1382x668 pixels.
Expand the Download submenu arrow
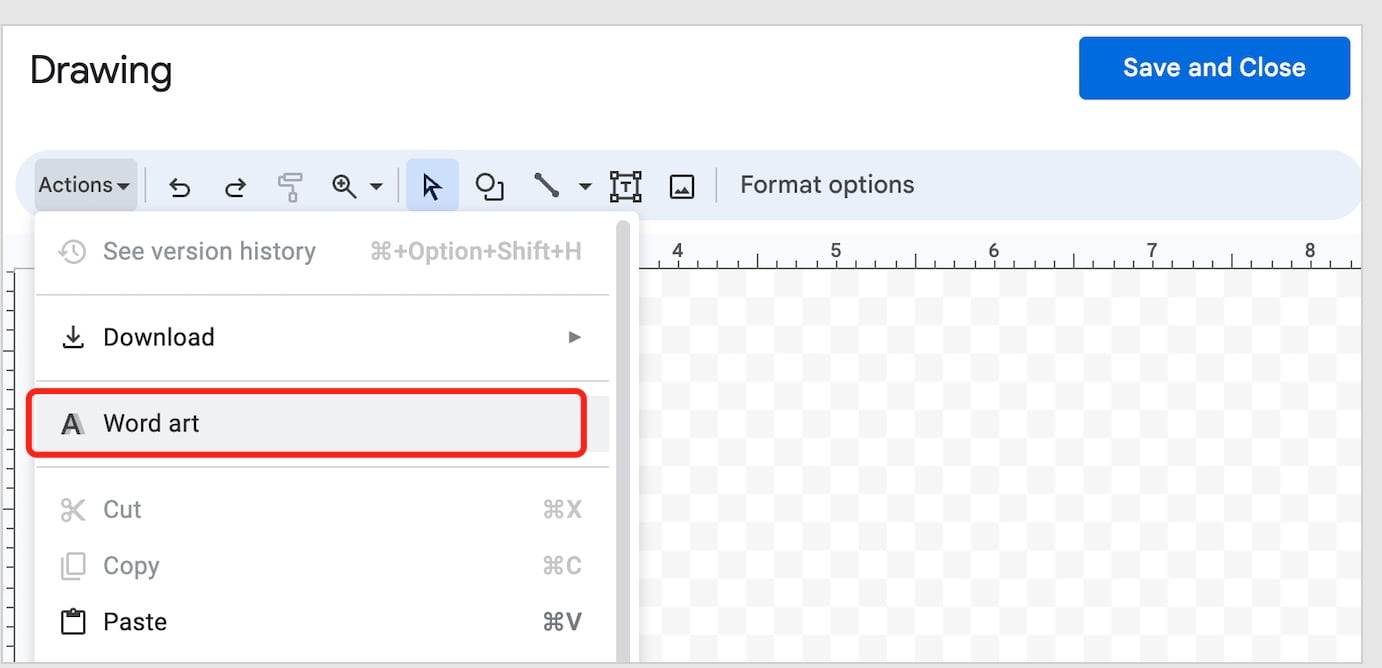point(575,337)
